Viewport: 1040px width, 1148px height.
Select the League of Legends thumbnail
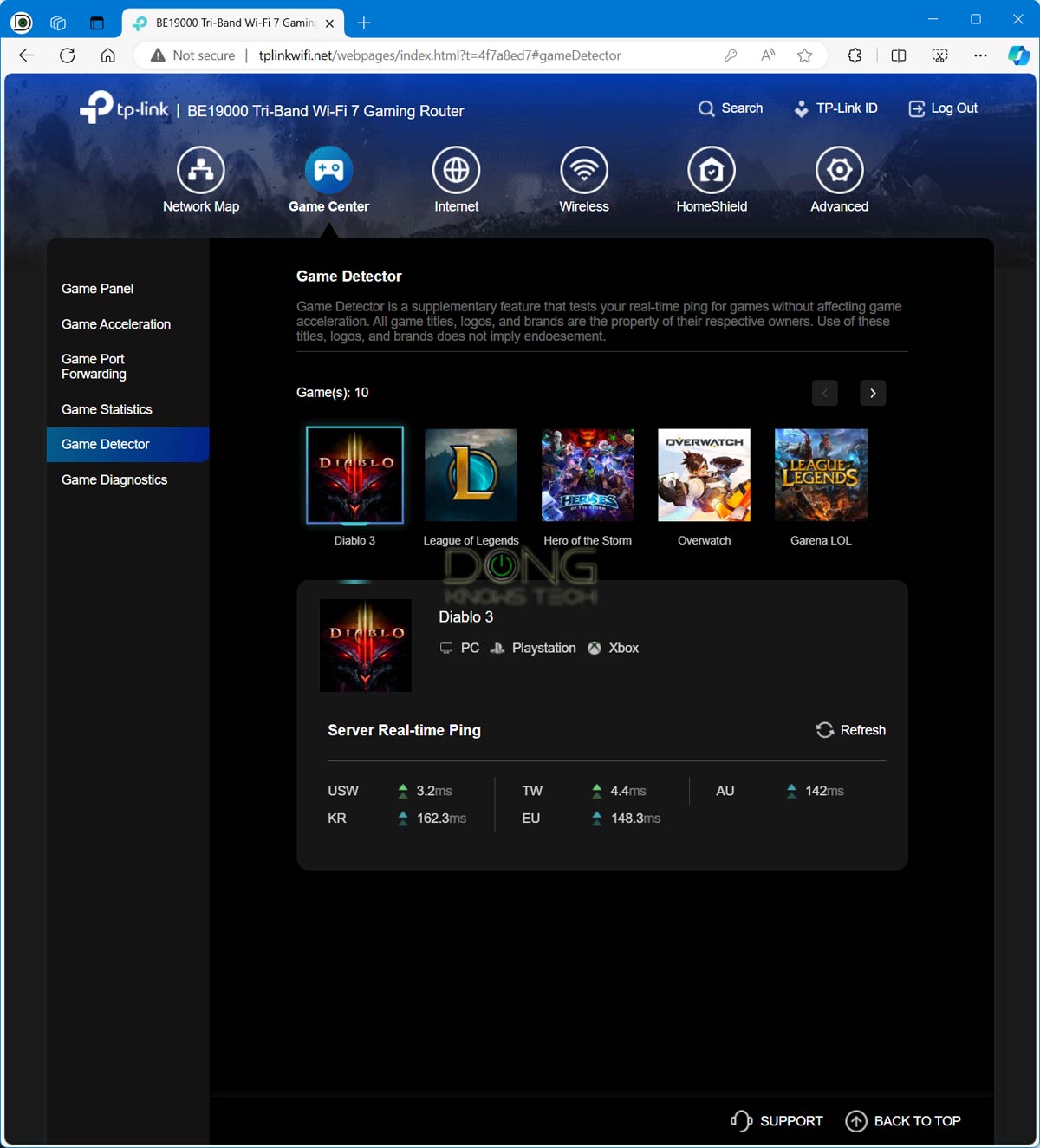tap(471, 475)
